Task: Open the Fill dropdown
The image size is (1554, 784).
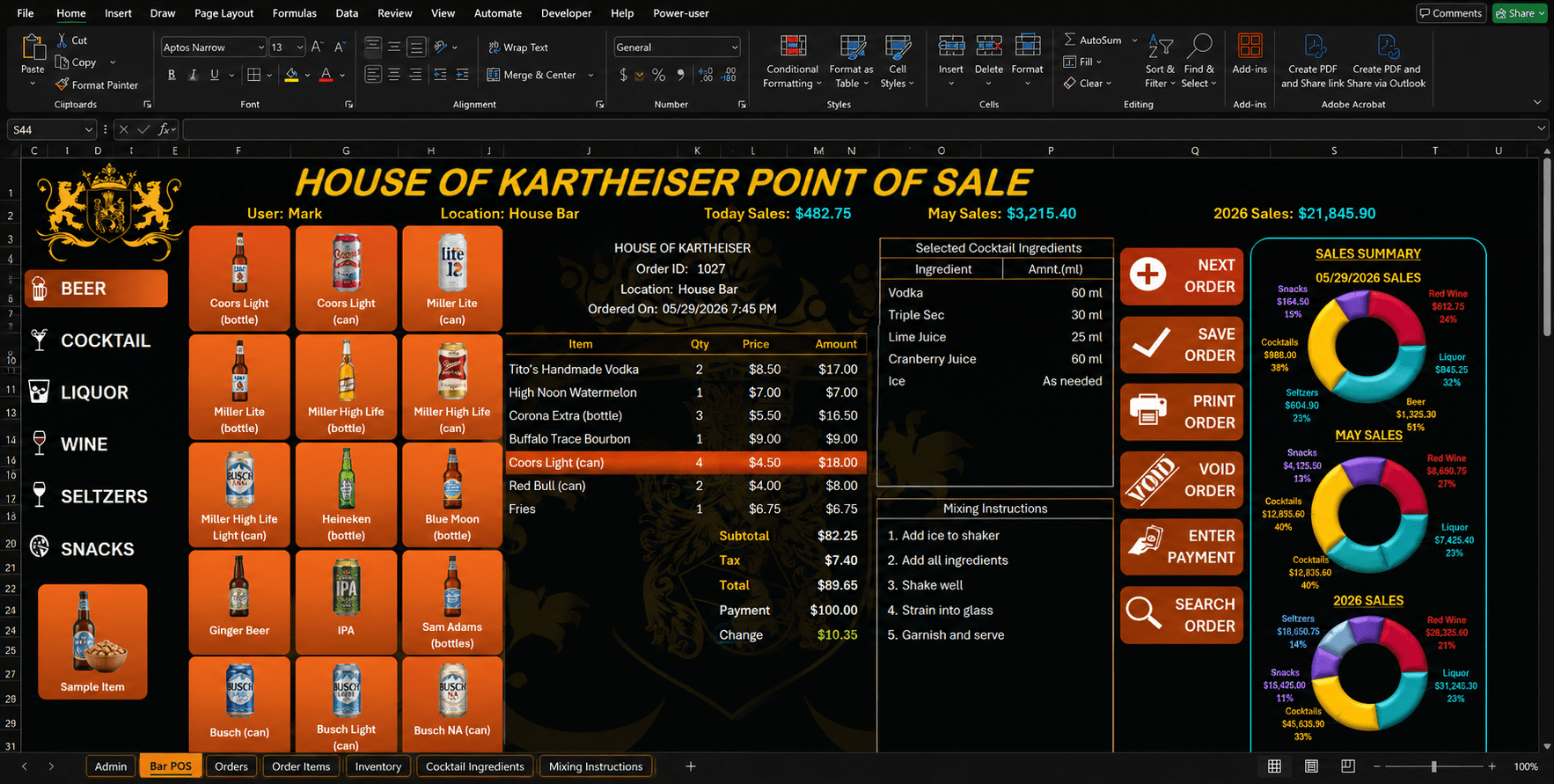Action: pos(1082,62)
